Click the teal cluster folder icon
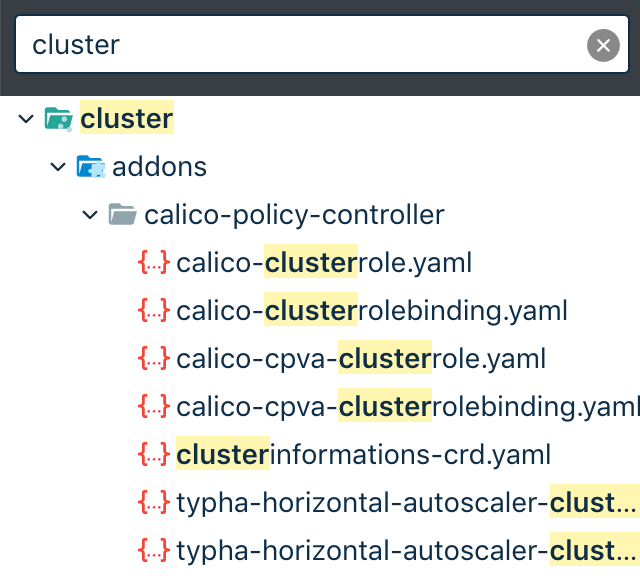Viewport: 640px width, 576px height. coord(59,119)
